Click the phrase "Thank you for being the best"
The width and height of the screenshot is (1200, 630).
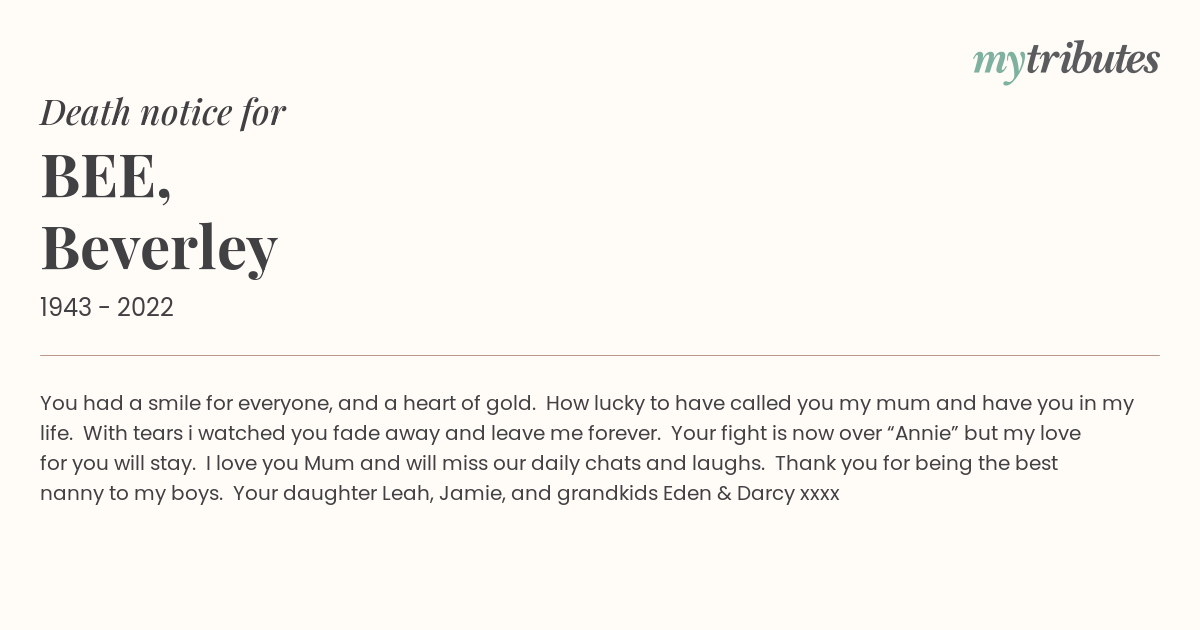[x=916, y=464]
